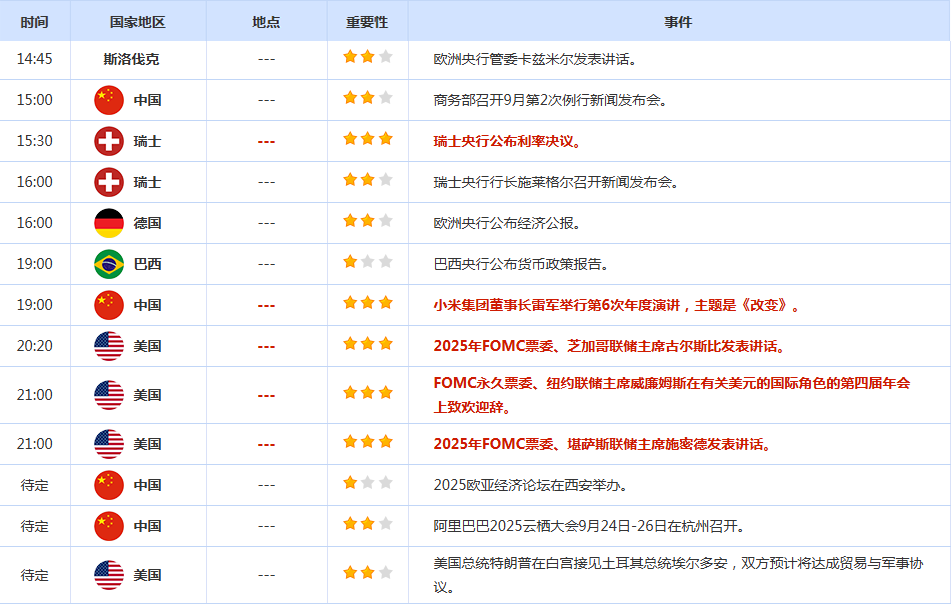951x604 pixels.
Task: Click the US flag beside the 特朗普 event
Action: coord(109,575)
